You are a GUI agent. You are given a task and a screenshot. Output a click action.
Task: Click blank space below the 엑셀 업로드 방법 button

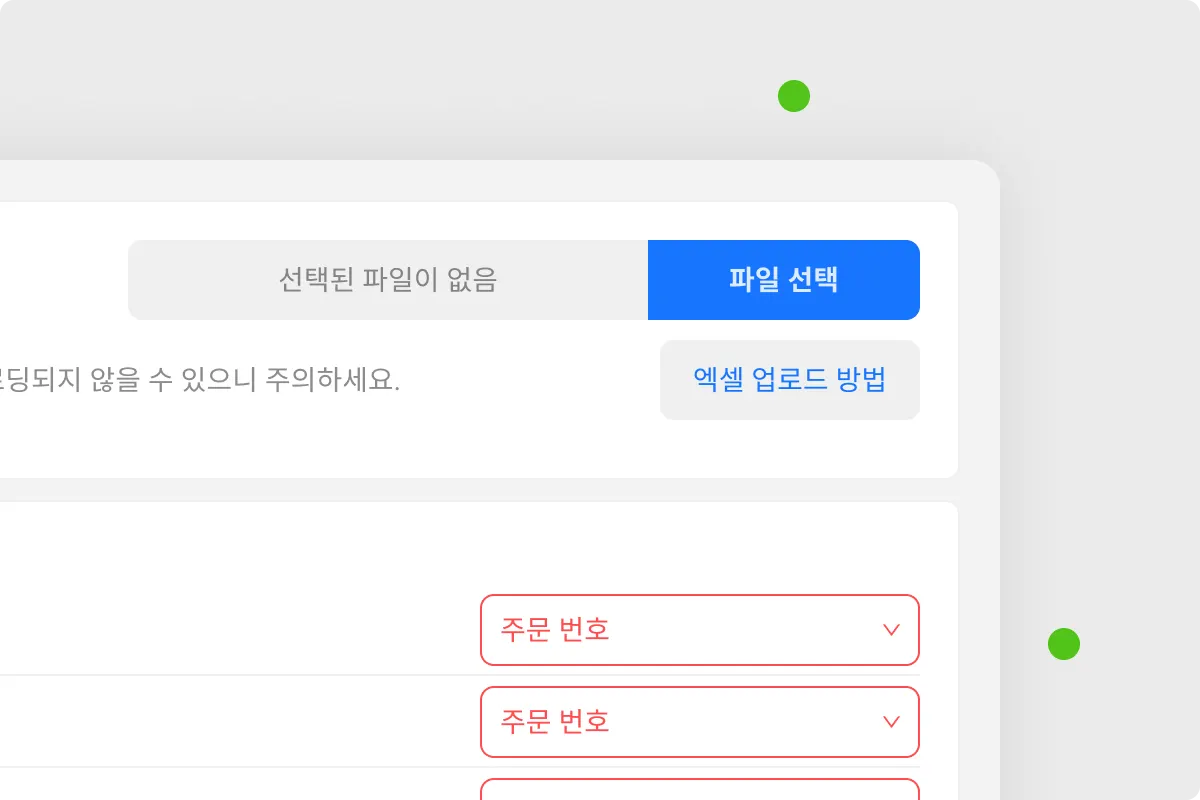point(789,448)
